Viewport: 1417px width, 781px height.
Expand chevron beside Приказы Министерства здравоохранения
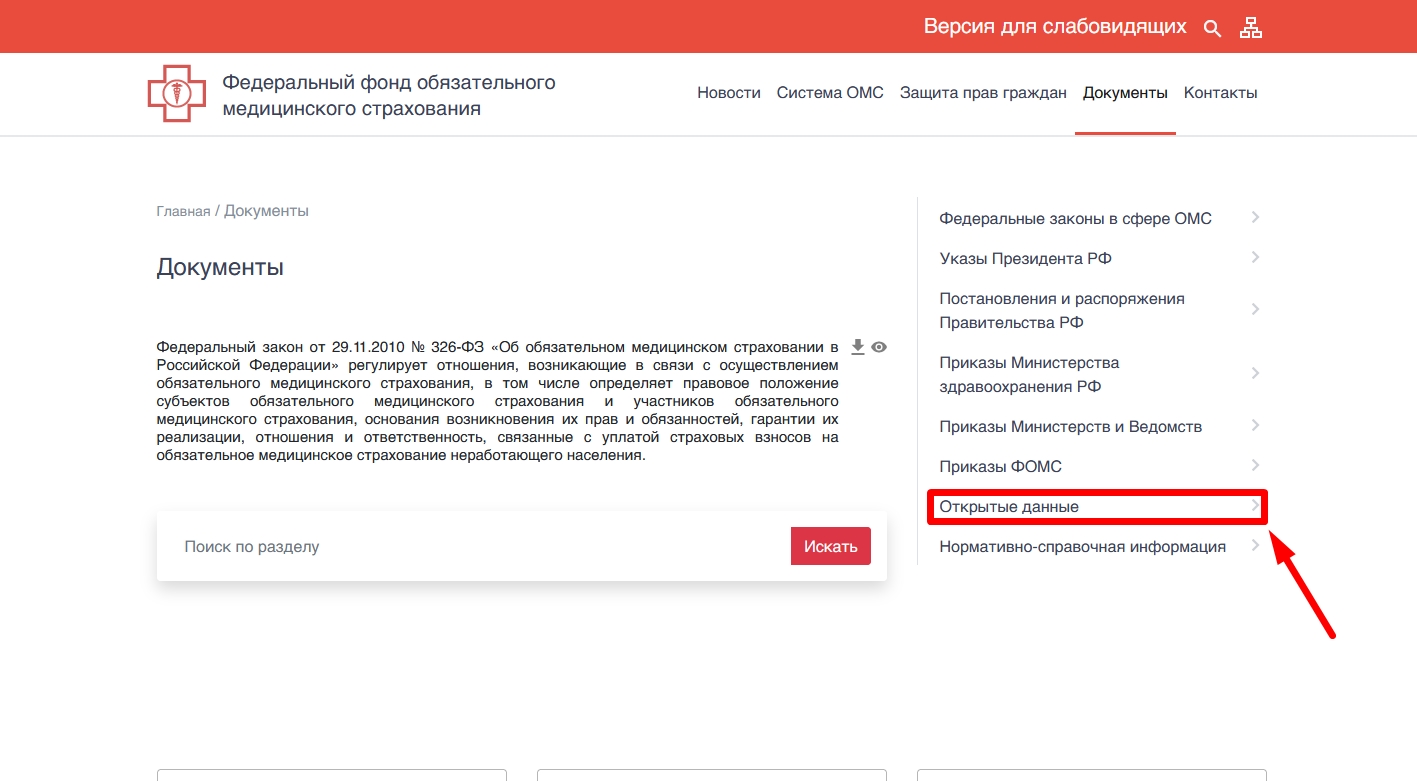(x=1255, y=373)
